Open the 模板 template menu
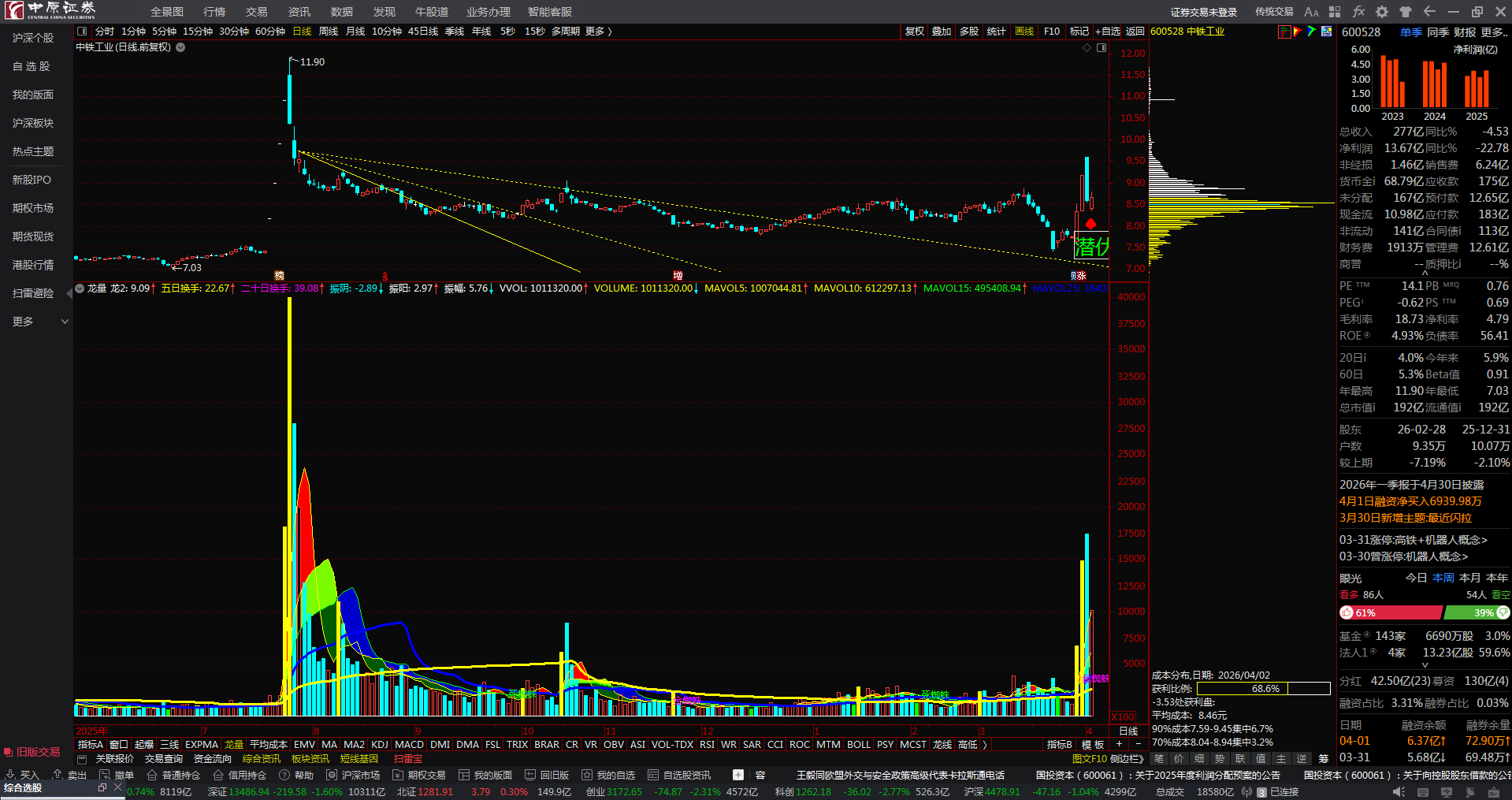 click(x=1094, y=745)
